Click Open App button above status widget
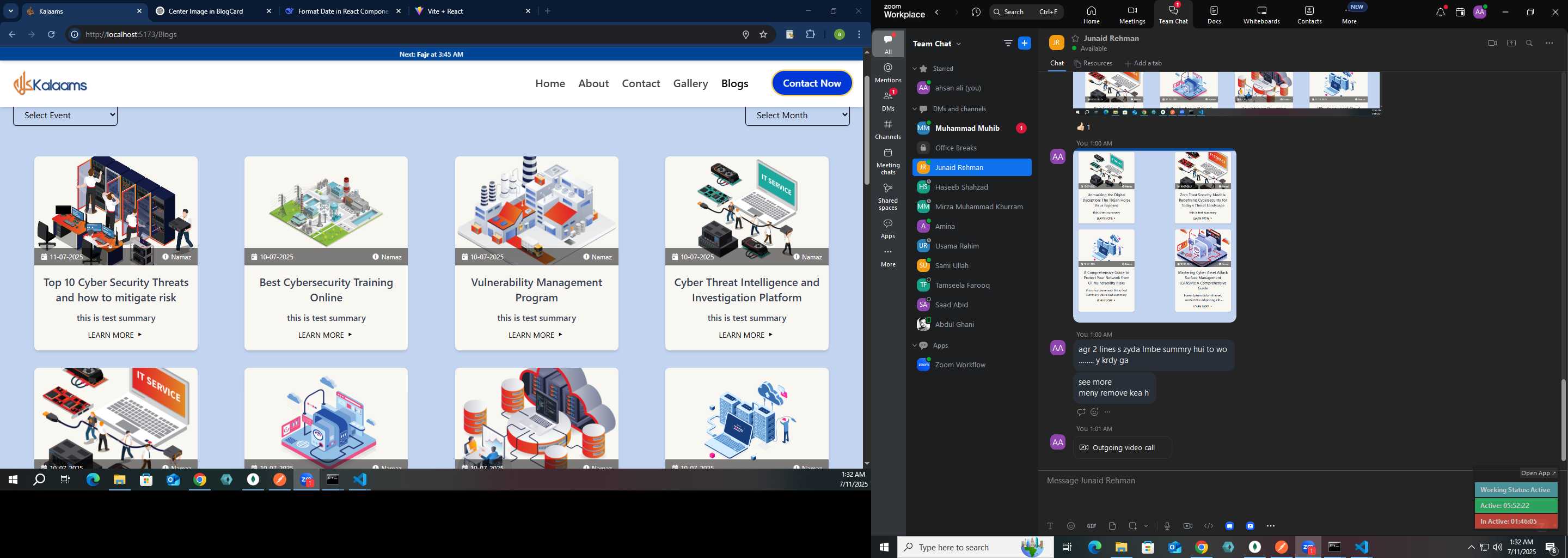The image size is (1568, 558). click(x=1538, y=474)
